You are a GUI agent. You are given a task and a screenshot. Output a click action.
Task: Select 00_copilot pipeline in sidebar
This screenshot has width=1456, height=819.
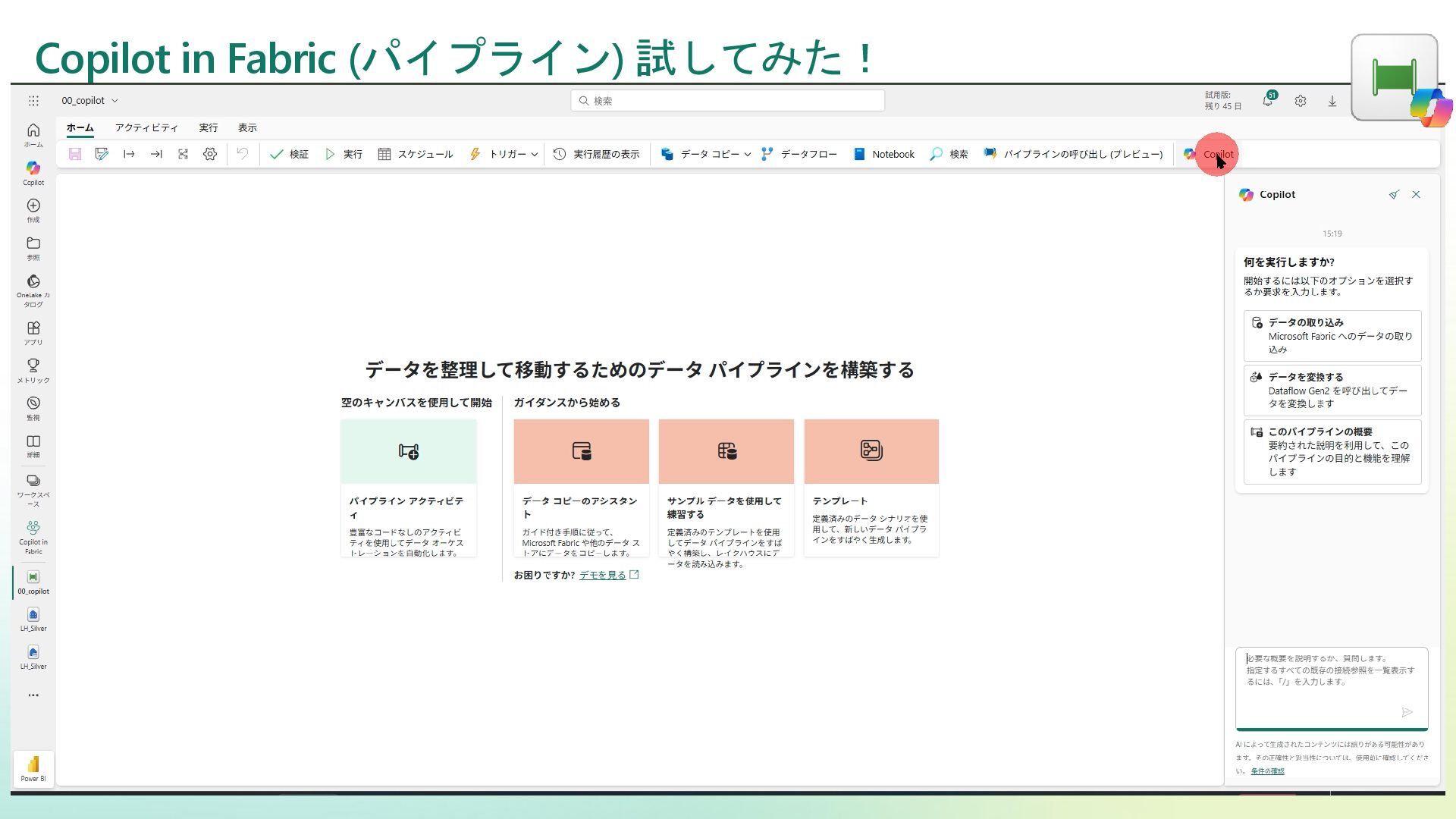pos(33,582)
